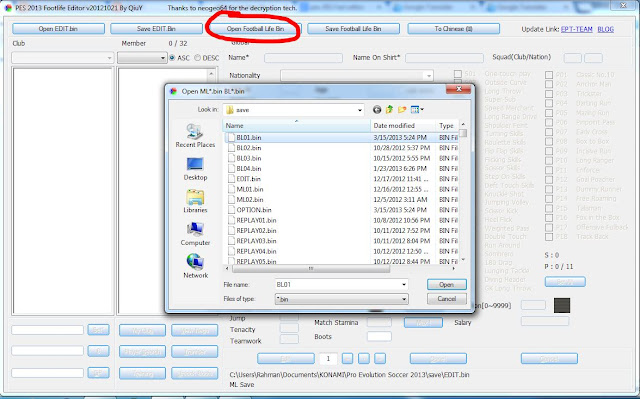Check P08 Box to Box checkbox
The image size is (640, 399).
pyautogui.click(x=549, y=142)
